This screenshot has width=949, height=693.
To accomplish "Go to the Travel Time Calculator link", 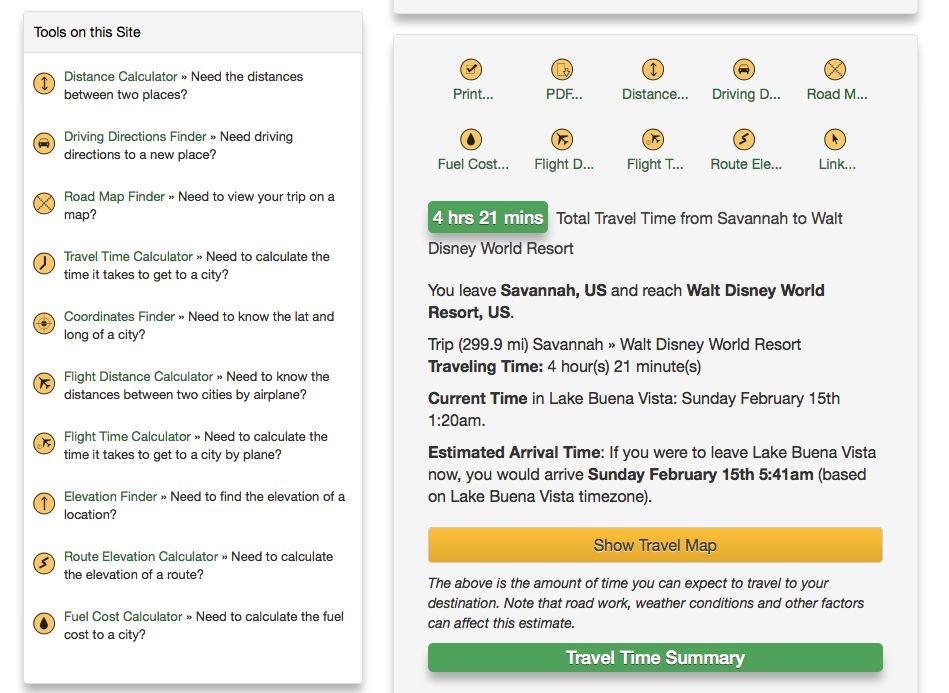I will (x=128, y=257).
